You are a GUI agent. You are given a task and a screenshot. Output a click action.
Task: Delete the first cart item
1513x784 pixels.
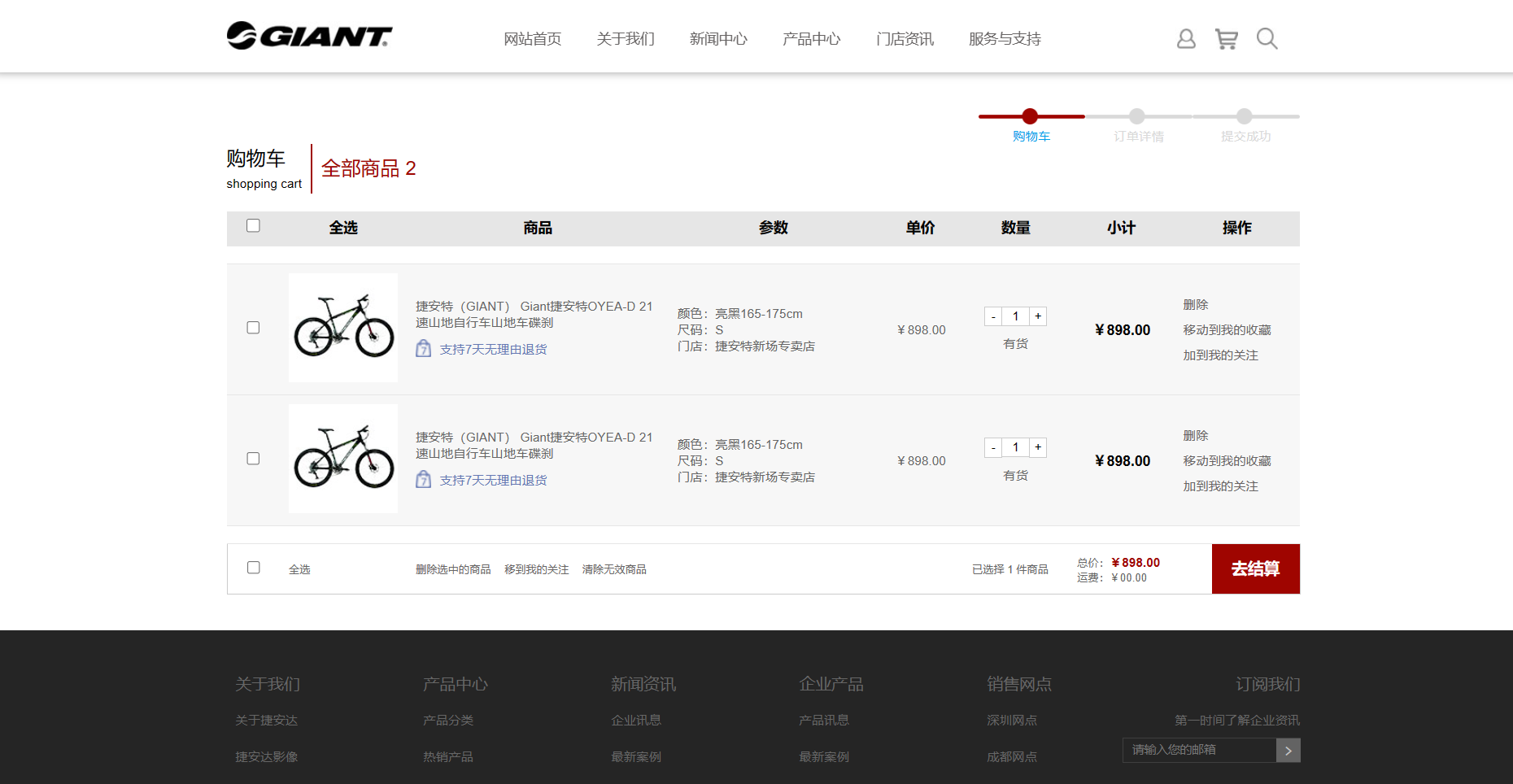click(x=1196, y=305)
